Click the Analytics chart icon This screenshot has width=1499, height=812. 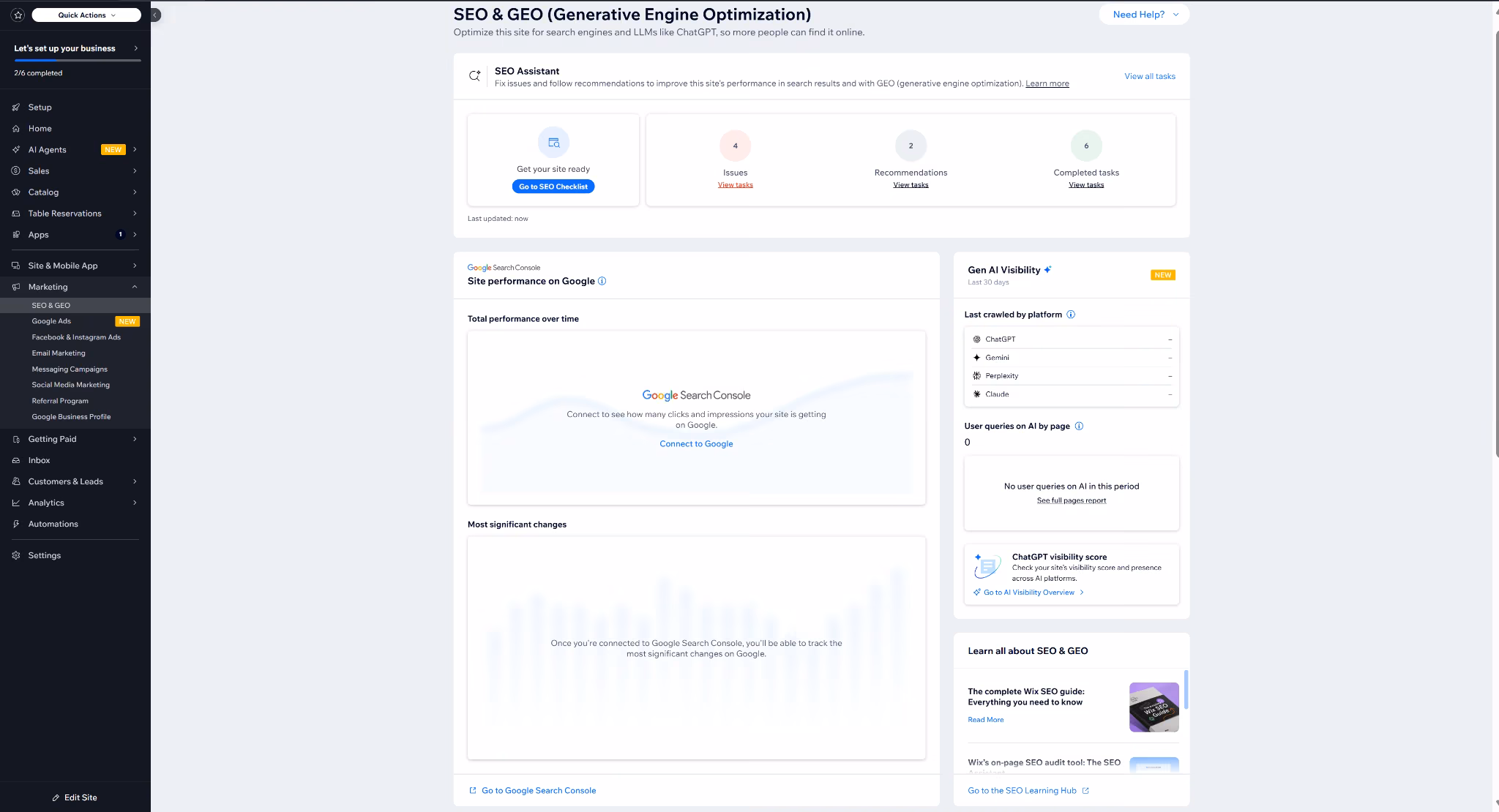(x=16, y=503)
